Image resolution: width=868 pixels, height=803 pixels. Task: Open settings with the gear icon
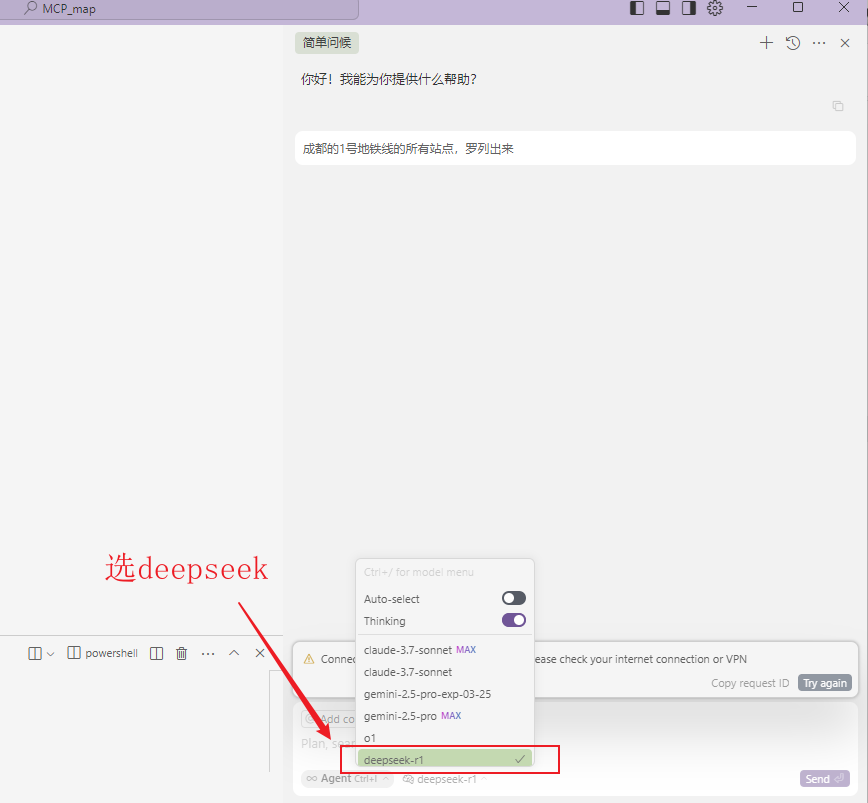[715, 8]
